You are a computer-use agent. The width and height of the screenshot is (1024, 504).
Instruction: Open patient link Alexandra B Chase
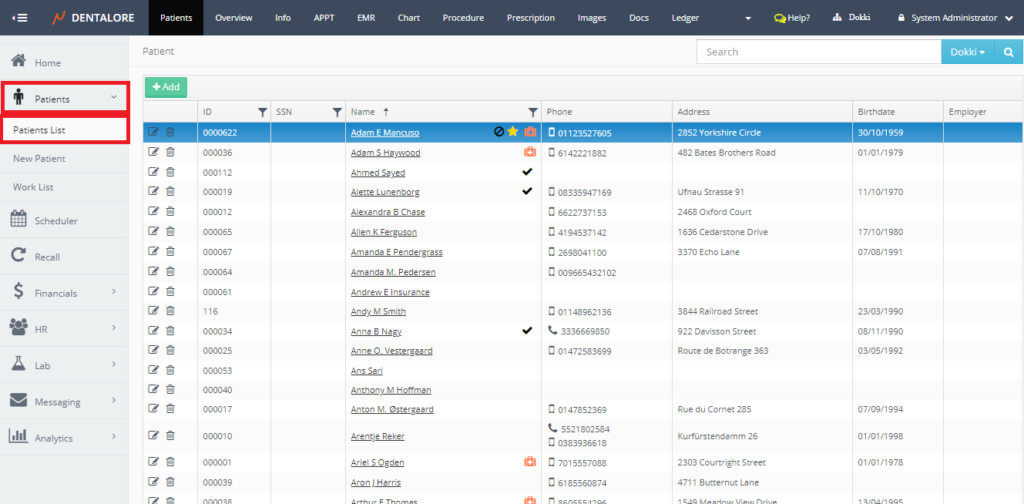coord(387,212)
